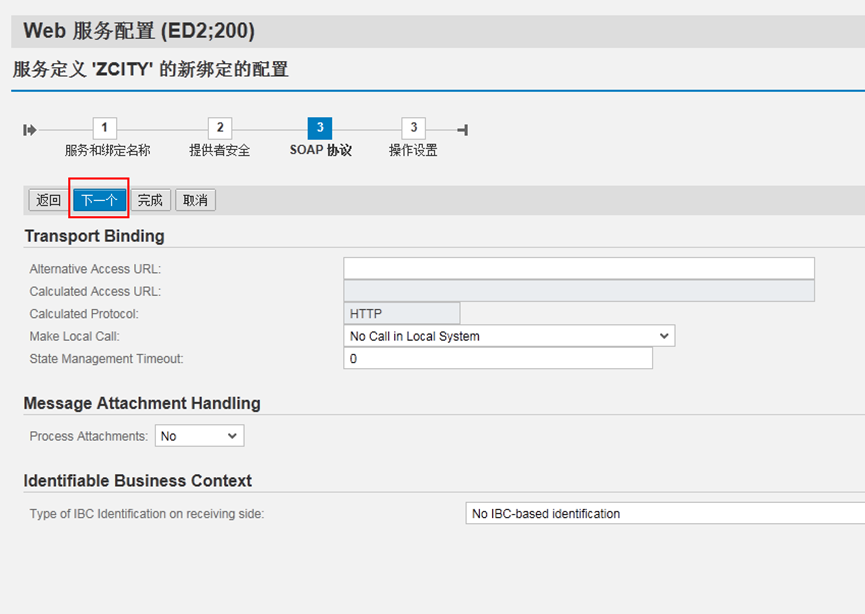Open the IBC Identification type dropdown

click(665, 514)
